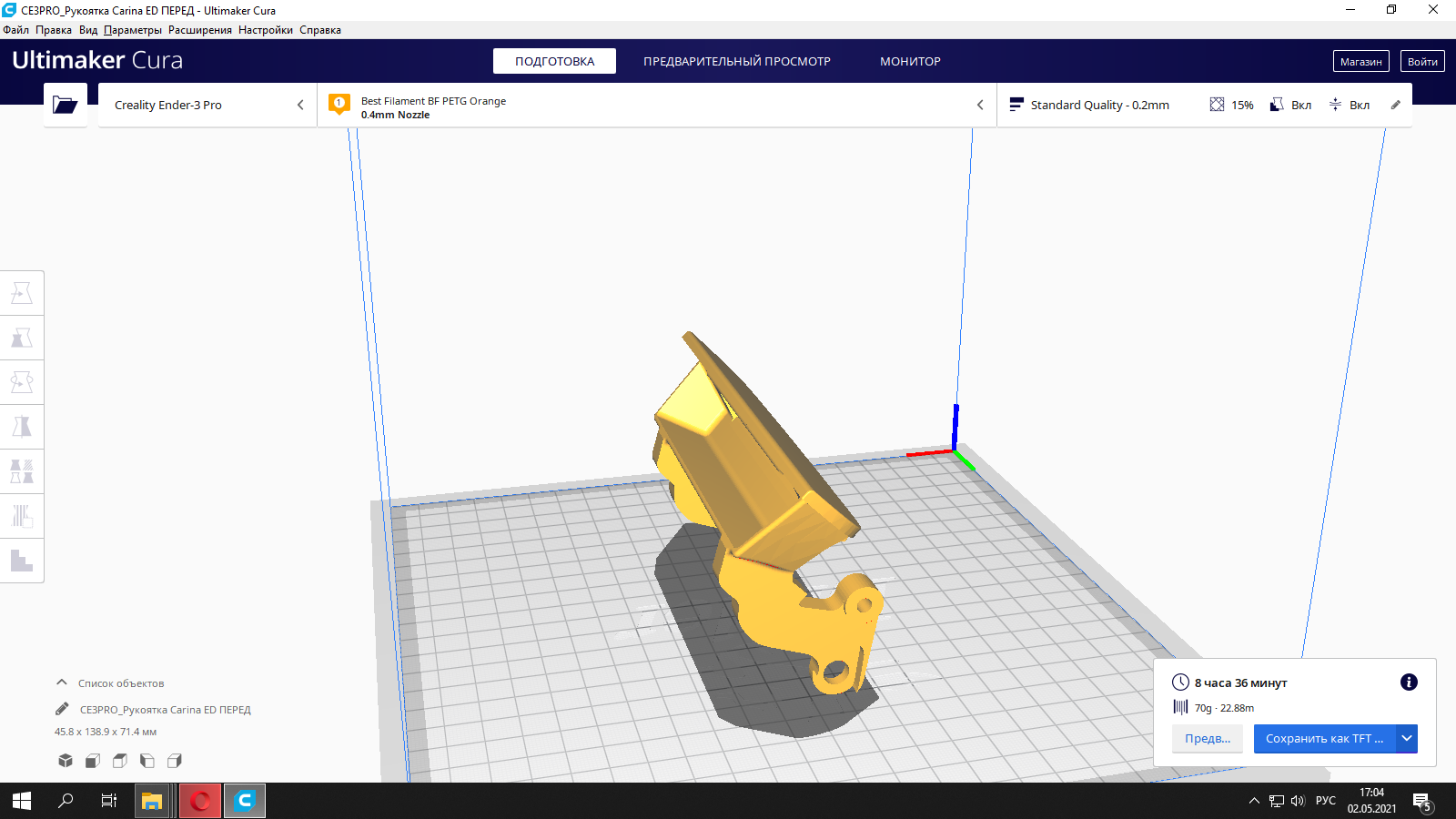Viewport: 1456px width, 819px height.
Task: Switch to the МОНИТОР tab
Action: pos(910,61)
